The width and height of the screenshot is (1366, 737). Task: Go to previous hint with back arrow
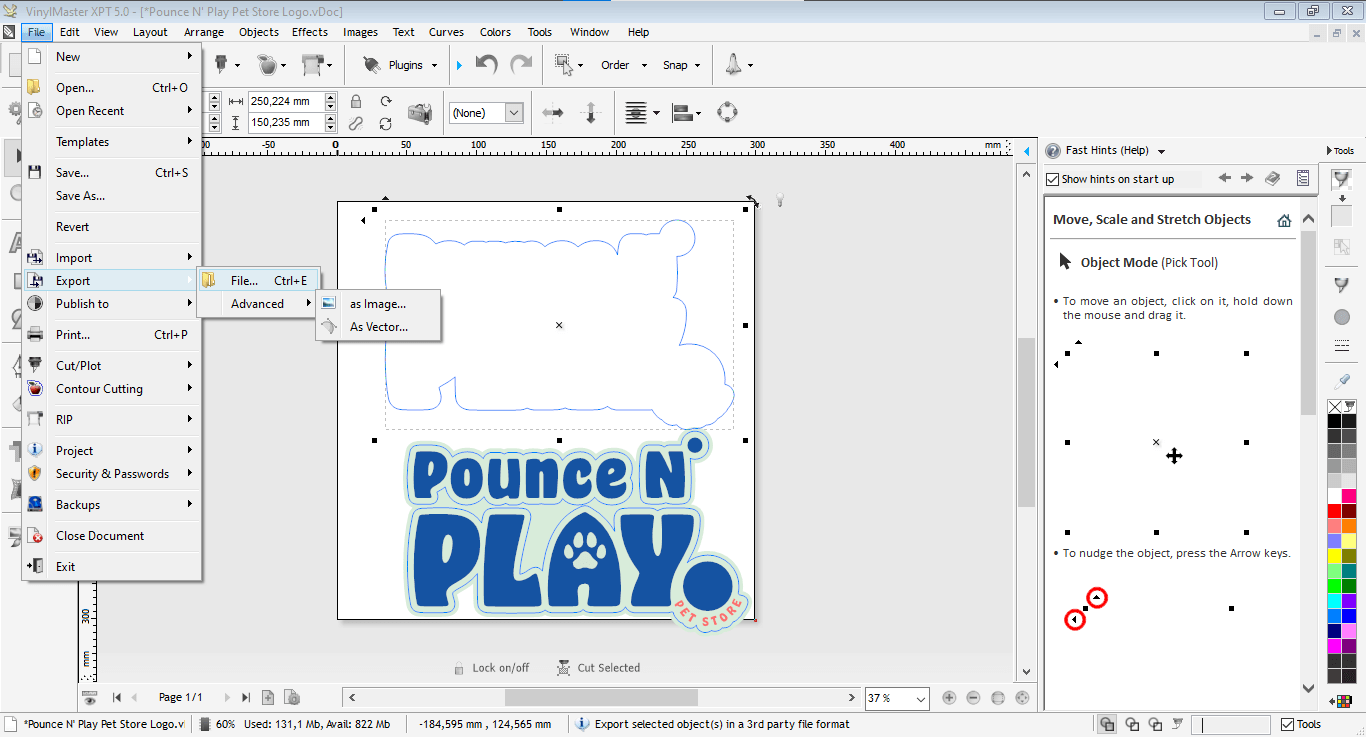pyautogui.click(x=1225, y=178)
